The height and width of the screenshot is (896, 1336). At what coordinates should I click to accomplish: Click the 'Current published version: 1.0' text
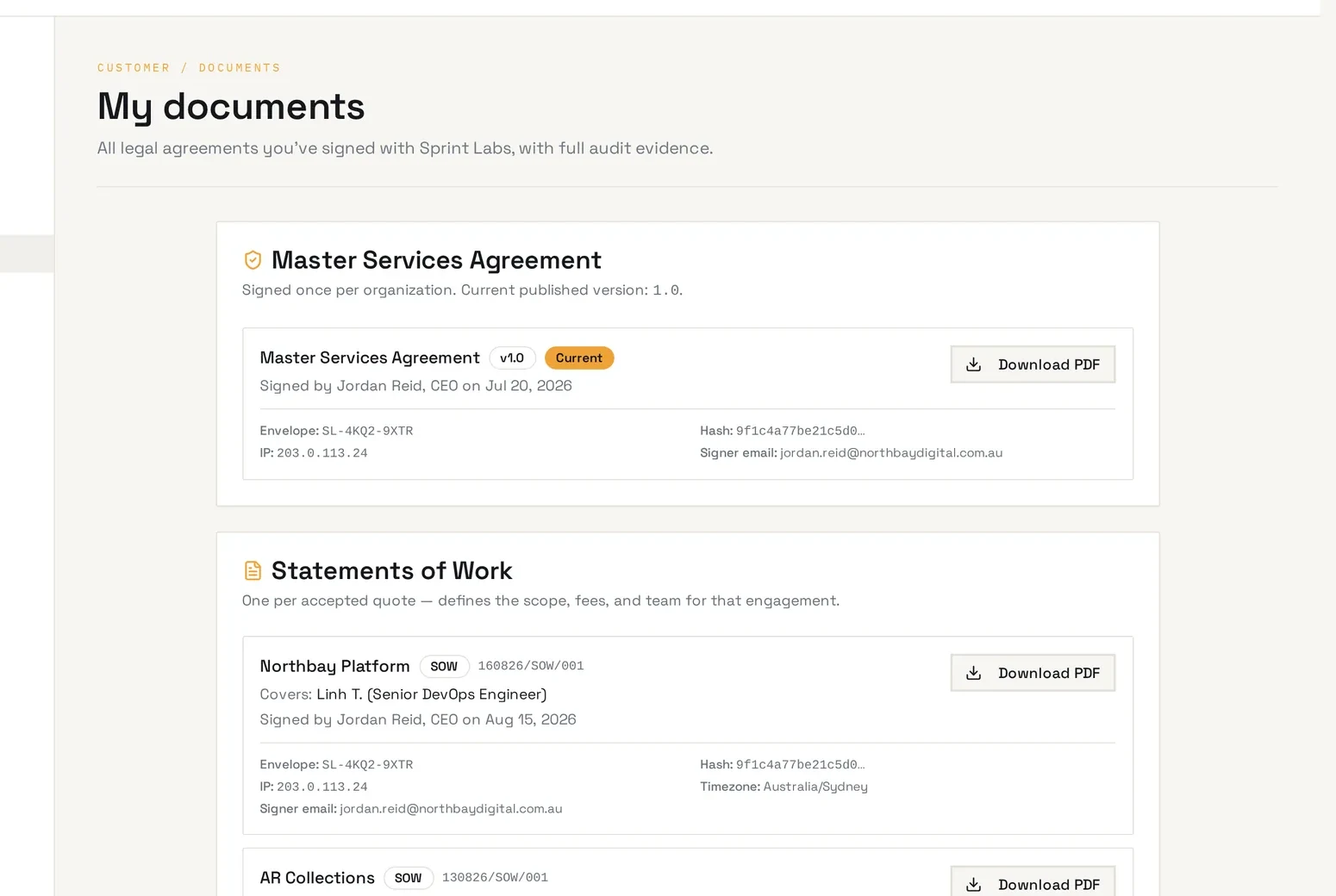[571, 290]
